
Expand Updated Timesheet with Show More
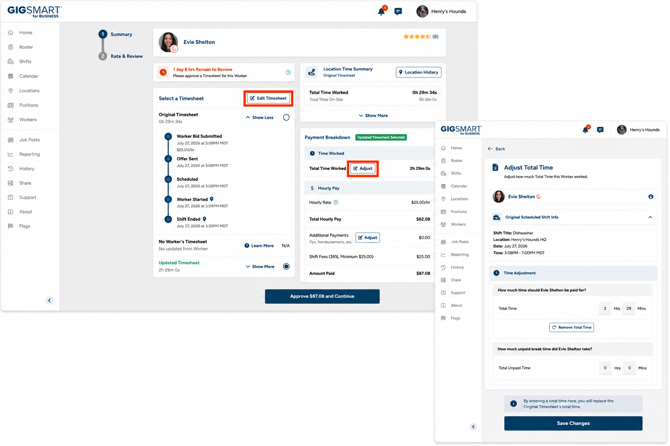(260, 267)
